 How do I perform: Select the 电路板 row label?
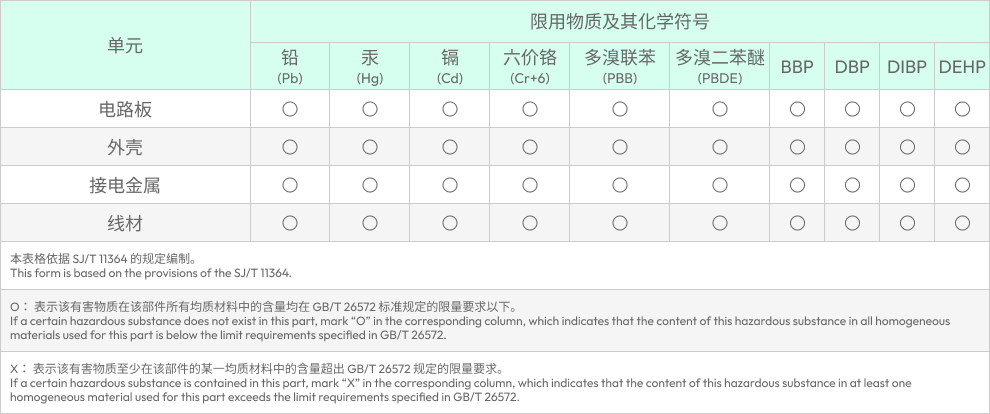(x=125, y=109)
